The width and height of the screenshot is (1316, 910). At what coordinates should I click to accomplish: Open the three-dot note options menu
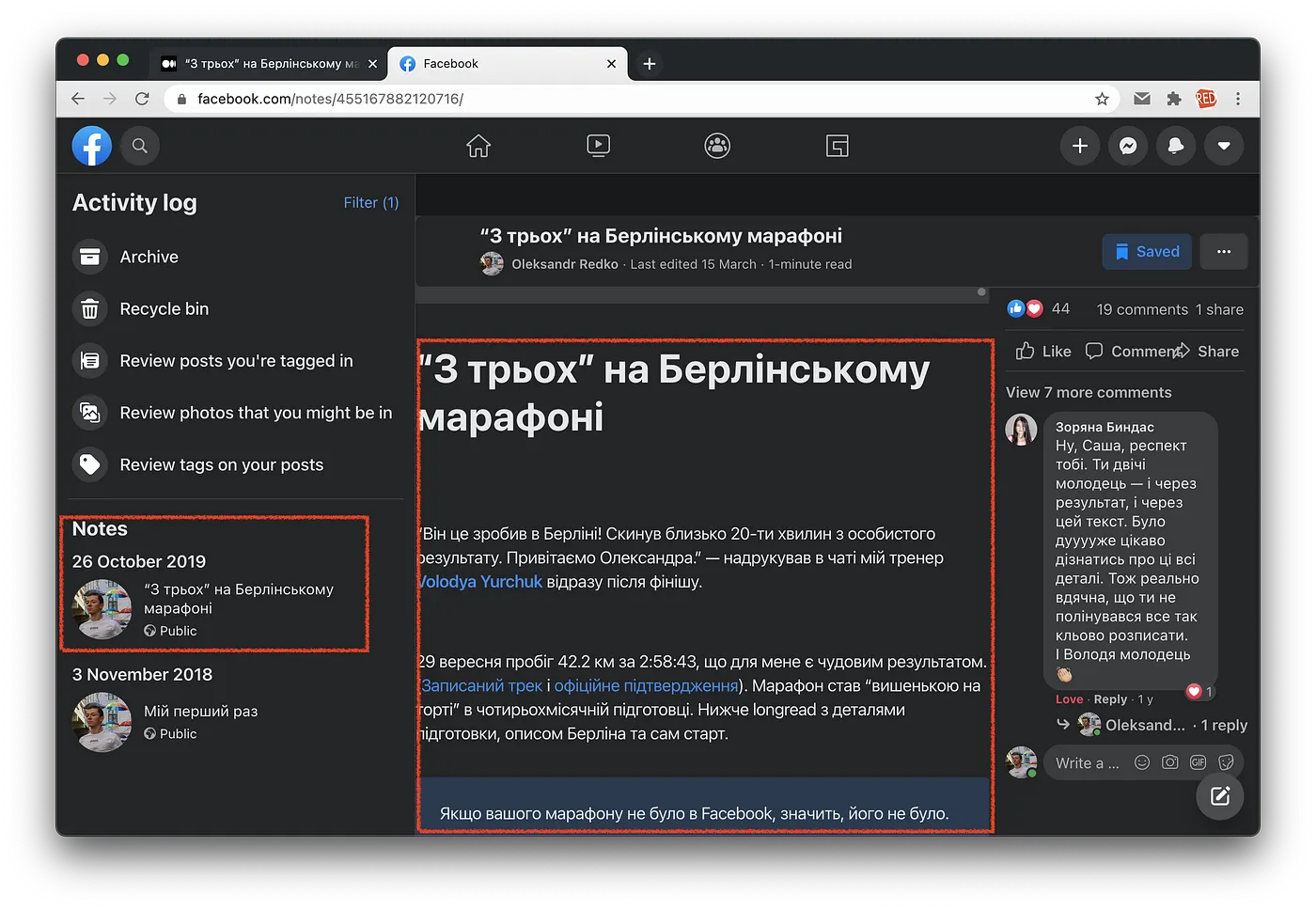pyautogui.click(x=1224, y=251)
